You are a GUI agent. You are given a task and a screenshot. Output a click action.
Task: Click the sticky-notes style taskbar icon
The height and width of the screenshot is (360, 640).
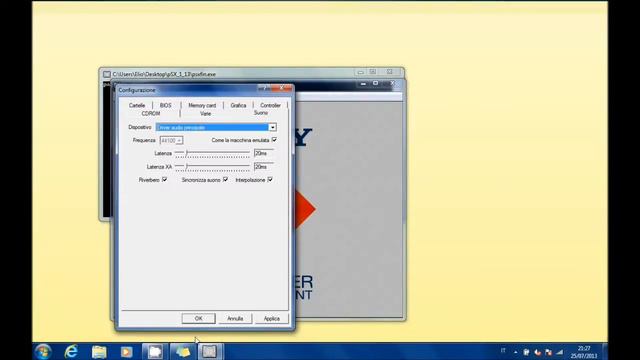pos(182,351)
